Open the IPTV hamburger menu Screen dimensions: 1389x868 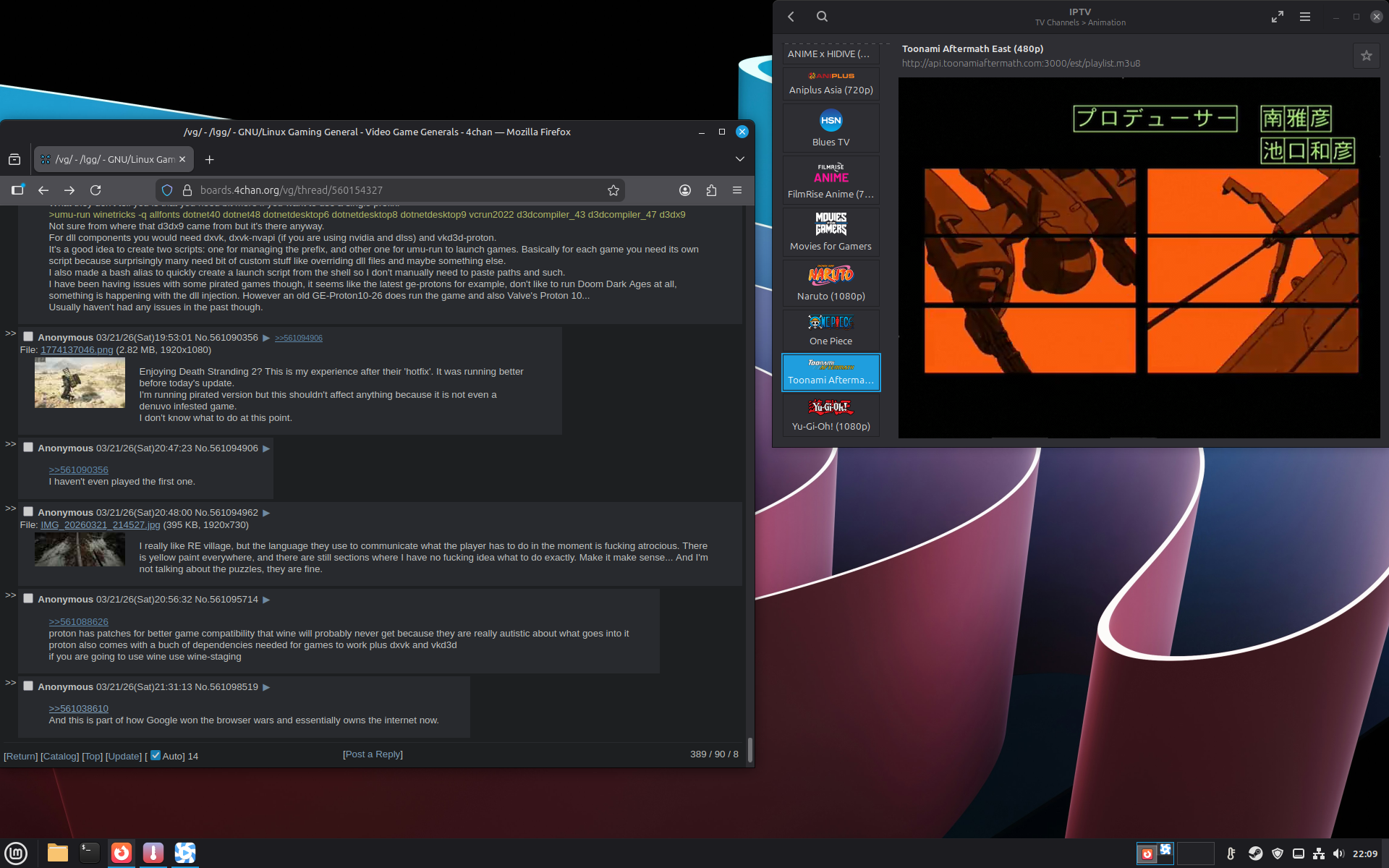pos(1304,17)
